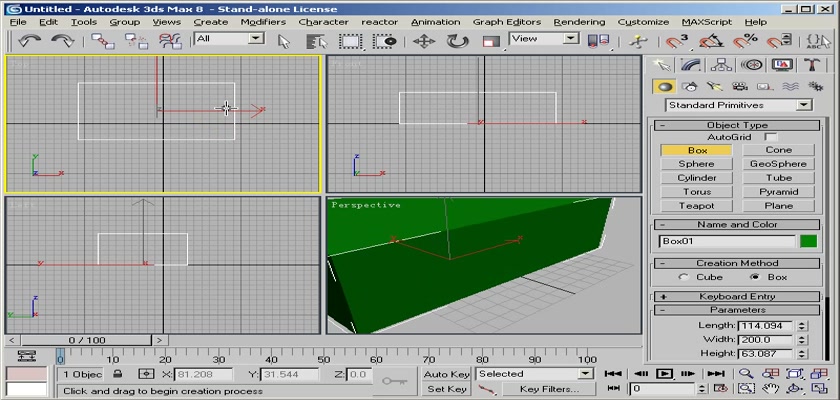
Task: Click the Play Animation button
Action: [x=664, y=374]
